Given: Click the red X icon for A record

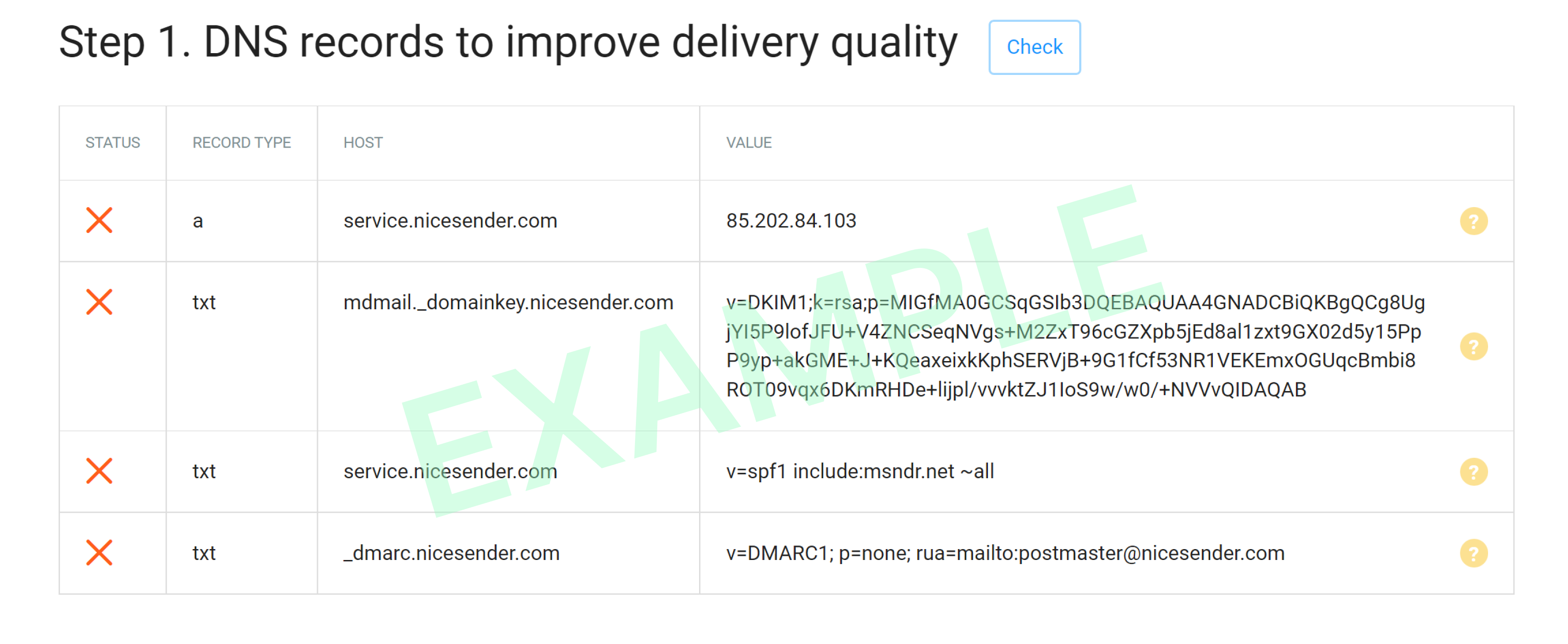Looking at the screenshot, I should tap(99, 220).
